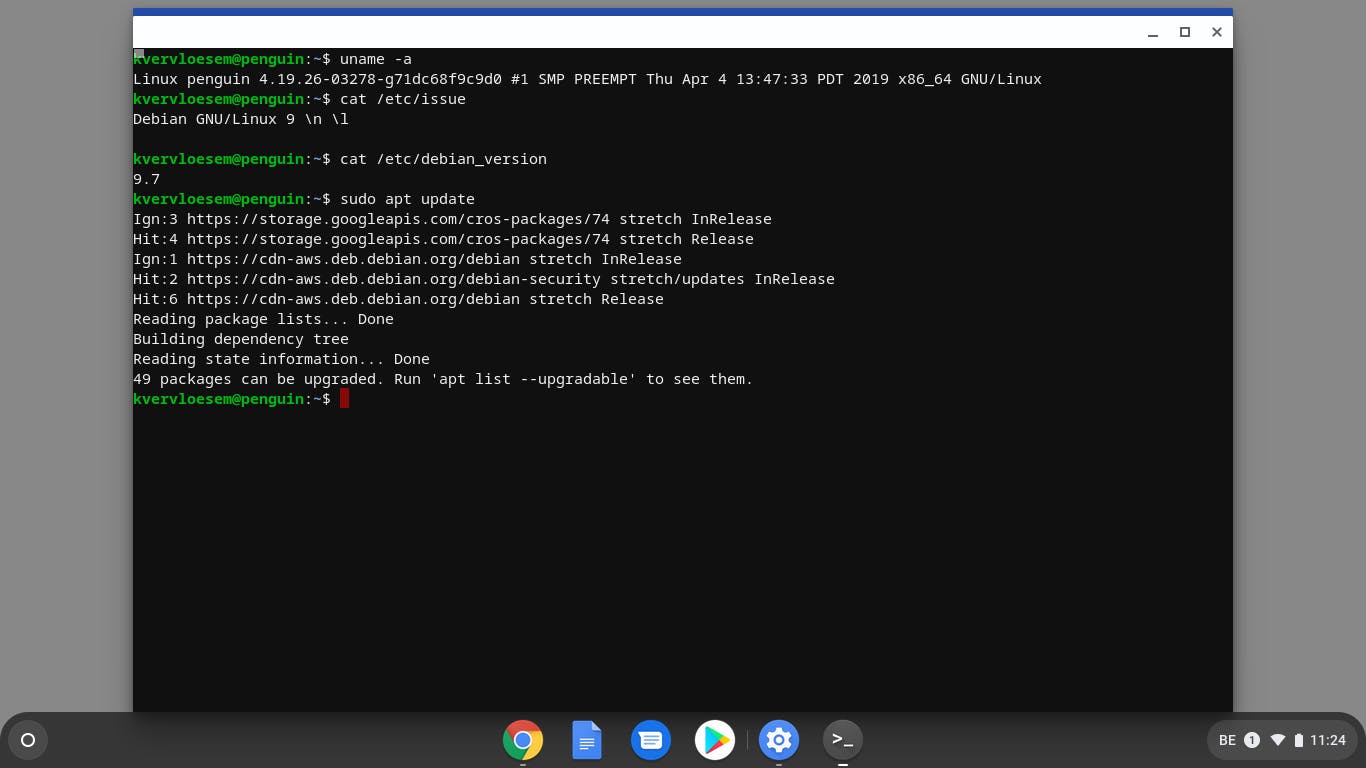Click '49 packages can be upgraded' line

[443, 379]
